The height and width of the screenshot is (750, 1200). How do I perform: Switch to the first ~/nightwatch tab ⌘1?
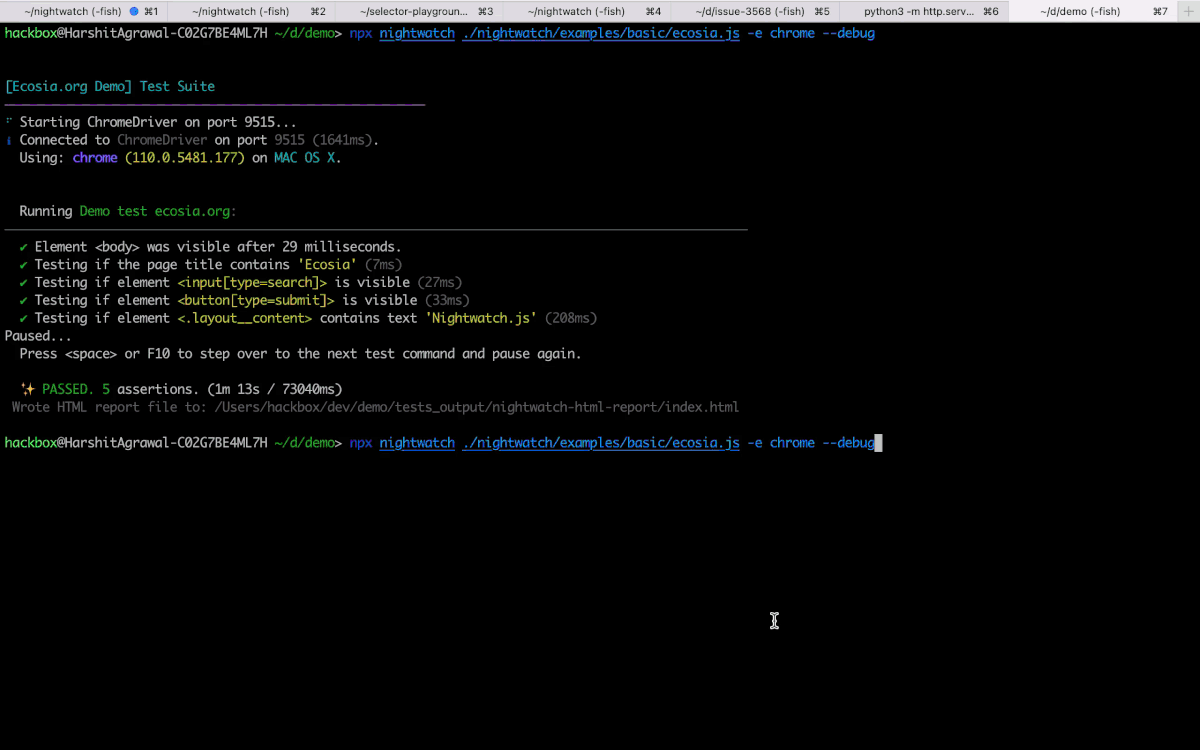click(x=84, y=11)
